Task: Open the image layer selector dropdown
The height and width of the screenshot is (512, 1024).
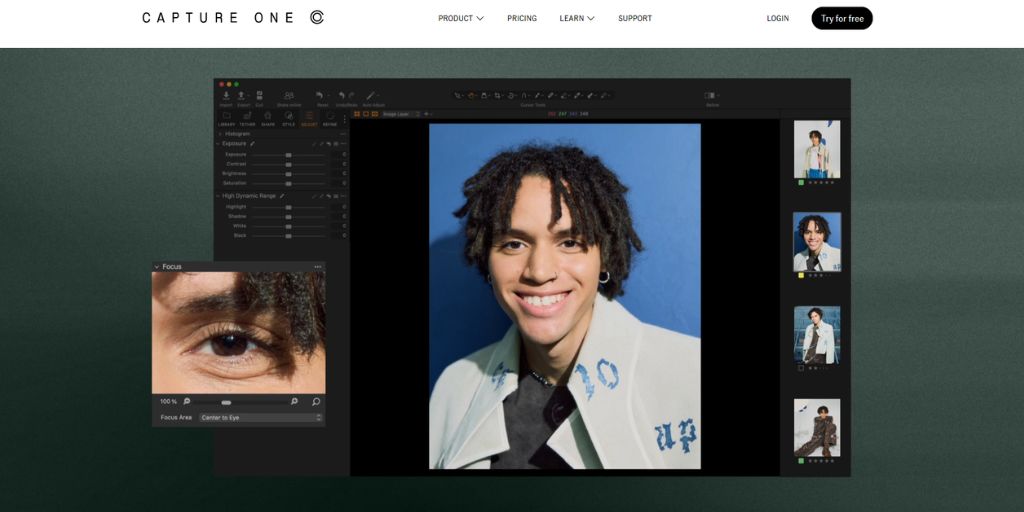Action: (x=400, y=114)
